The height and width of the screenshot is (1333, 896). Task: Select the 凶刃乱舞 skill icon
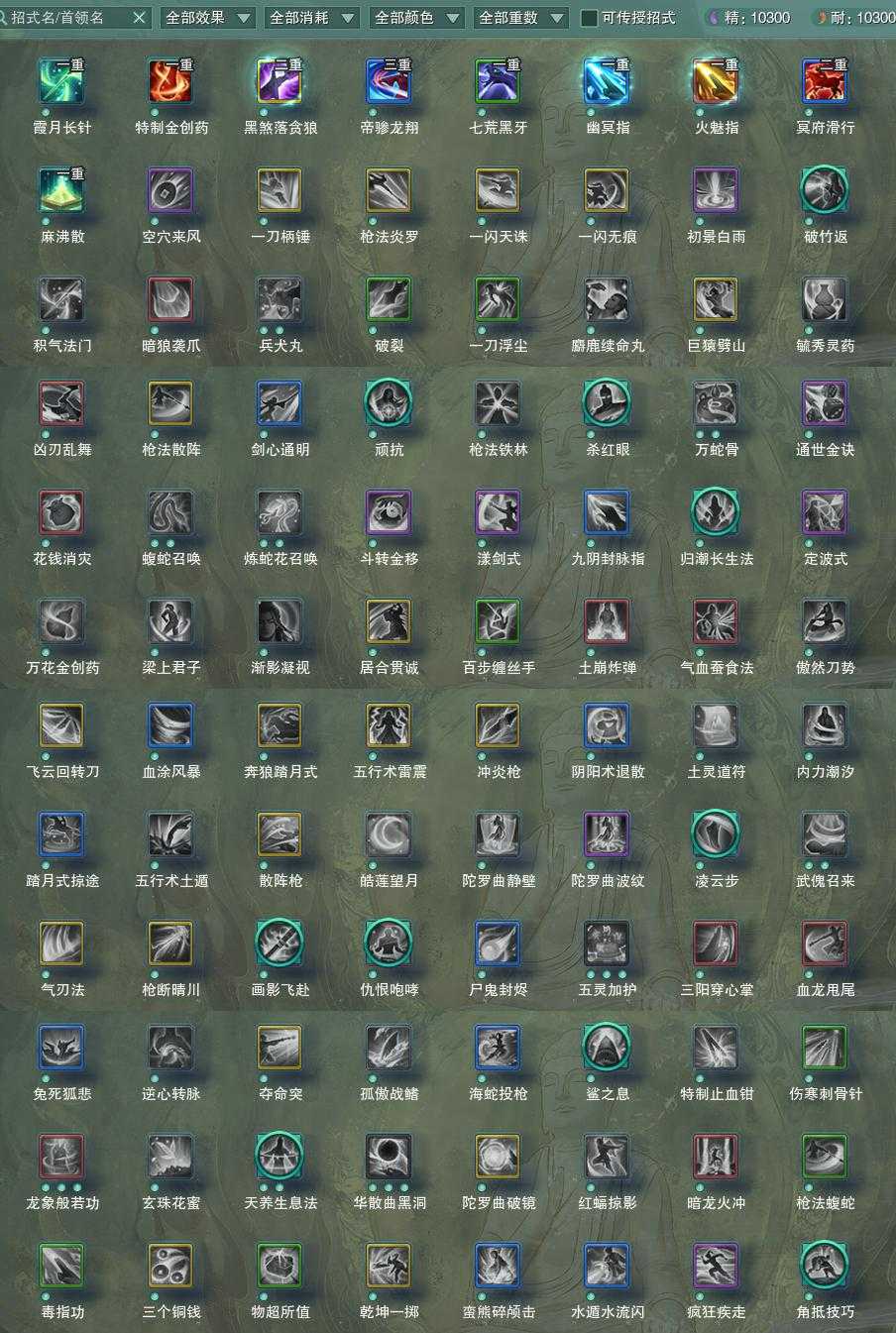61,403
